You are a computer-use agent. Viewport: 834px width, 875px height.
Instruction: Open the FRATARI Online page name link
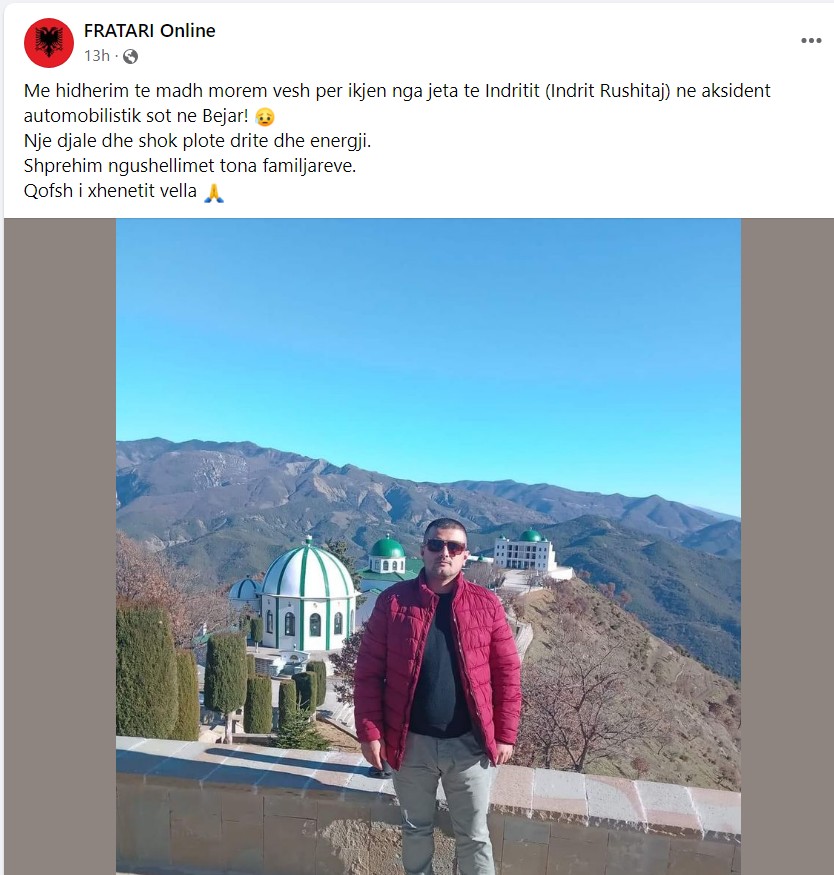[x=150, y=31]
